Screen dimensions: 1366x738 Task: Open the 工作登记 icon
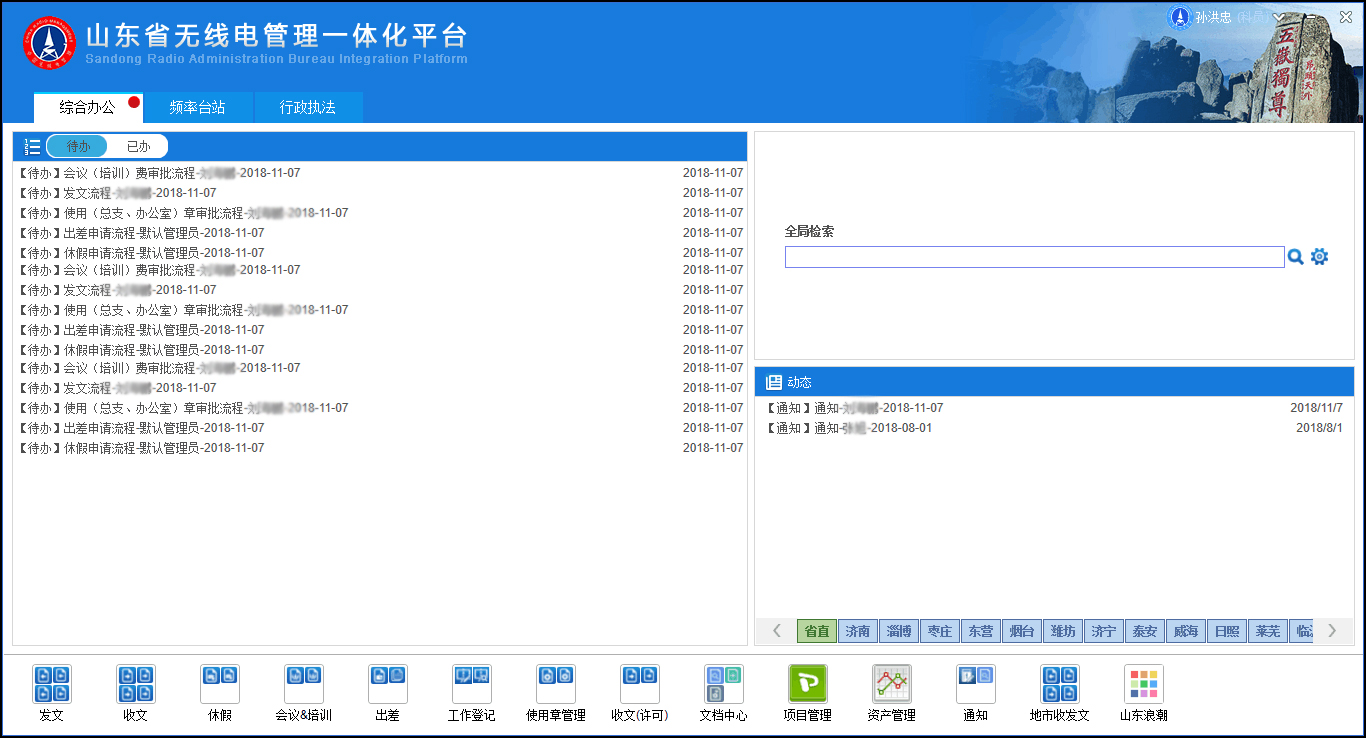(471, 685)
